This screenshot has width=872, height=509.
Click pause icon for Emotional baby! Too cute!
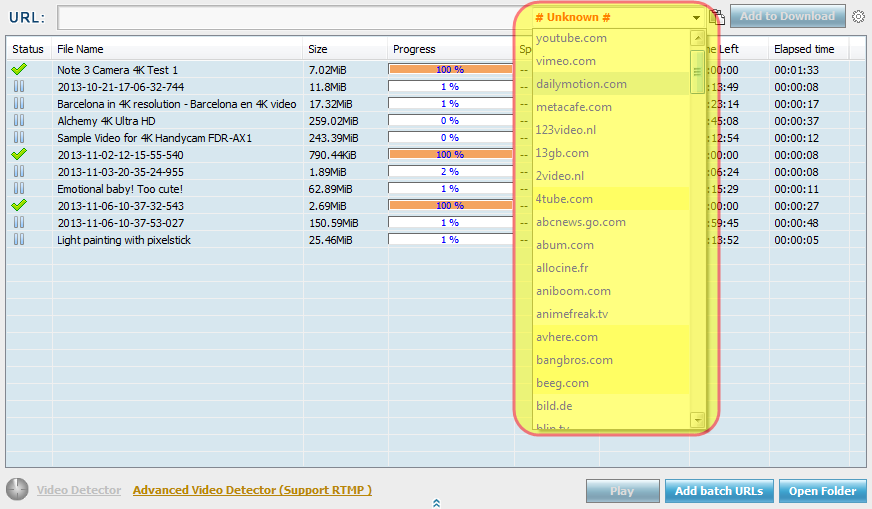19,188
